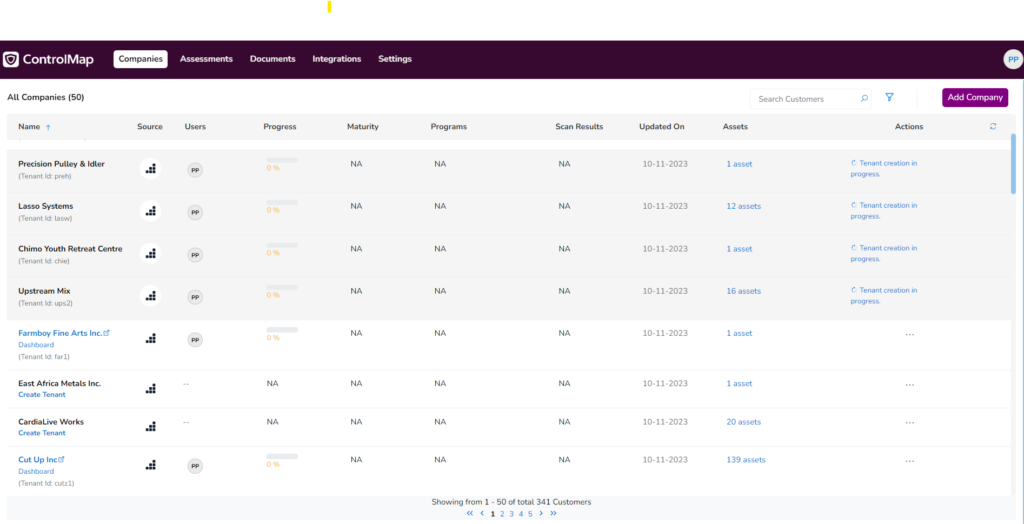Click Upstream Mix source icon
Image resolution: width=1024 pixels, height=524 pixels.
click(x=150, y=296)
